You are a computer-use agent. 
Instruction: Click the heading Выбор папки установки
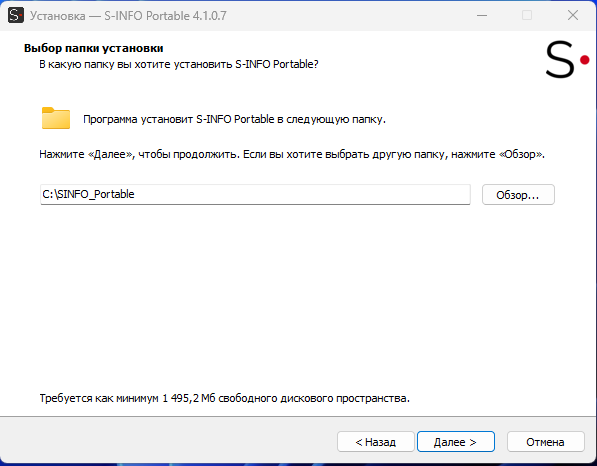[x=94, y=48]
